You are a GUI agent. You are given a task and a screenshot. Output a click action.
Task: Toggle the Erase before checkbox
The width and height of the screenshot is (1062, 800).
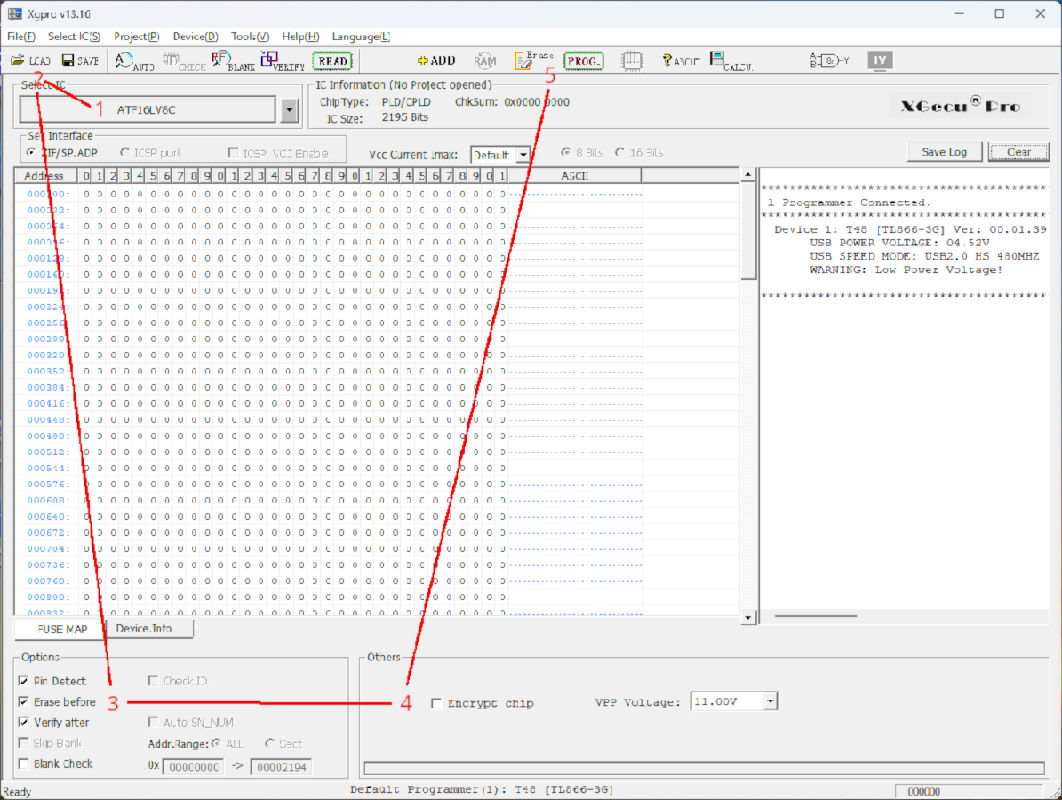24,701
